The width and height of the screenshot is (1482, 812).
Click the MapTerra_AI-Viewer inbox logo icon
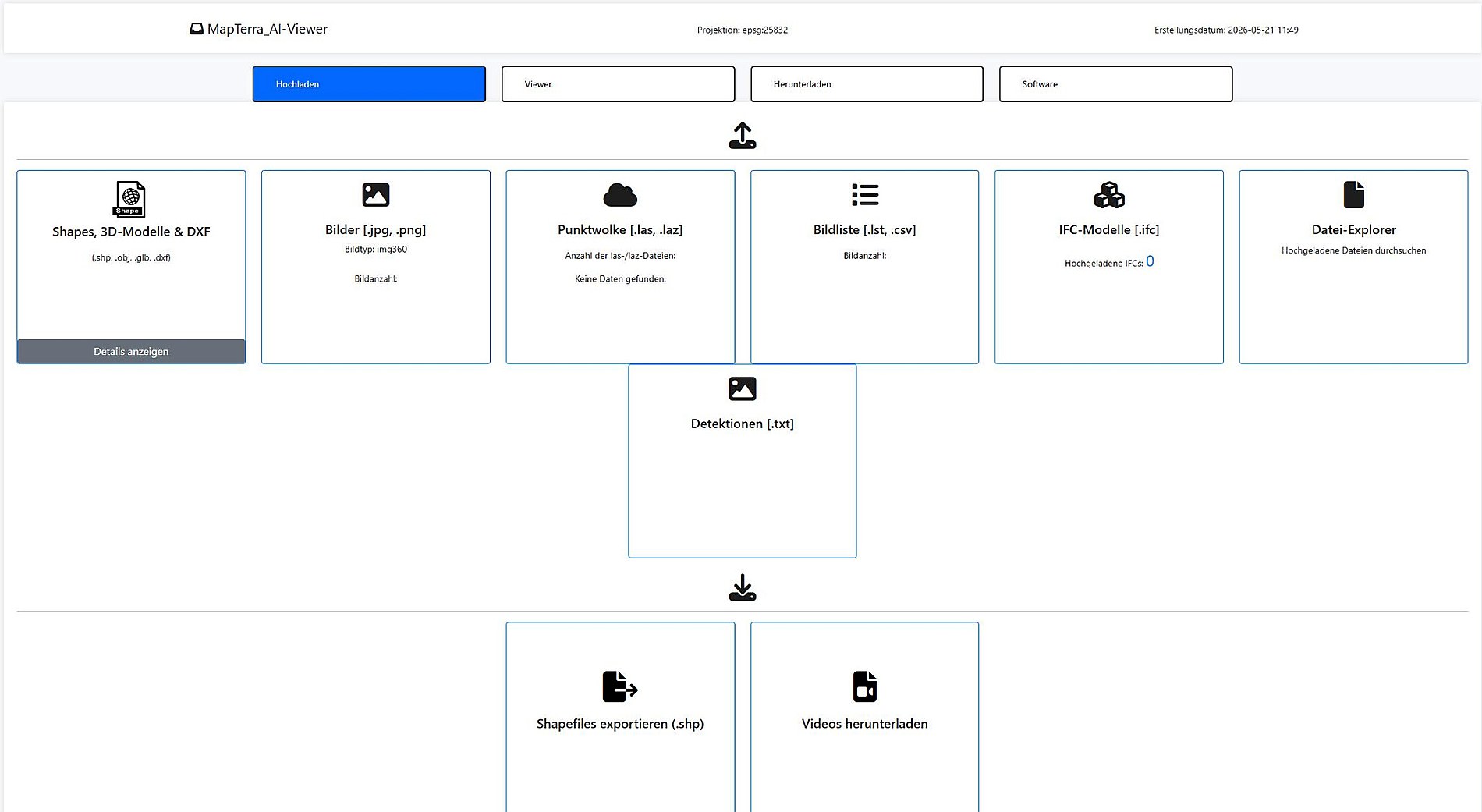pos(197,29)
